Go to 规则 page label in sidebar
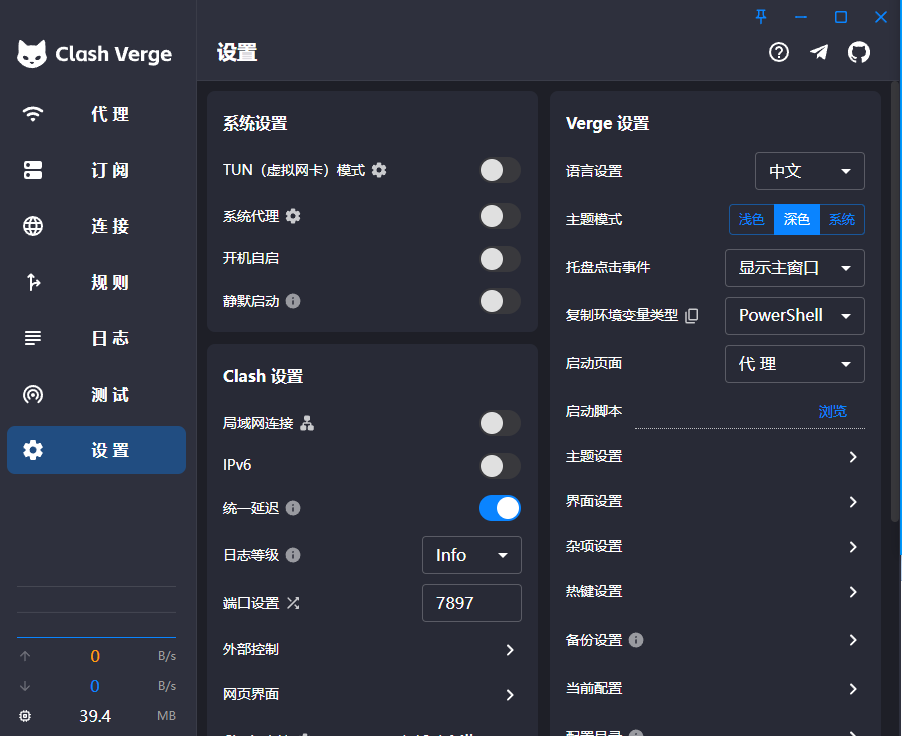This screenshot has width=902, height=736. [110, 283]
